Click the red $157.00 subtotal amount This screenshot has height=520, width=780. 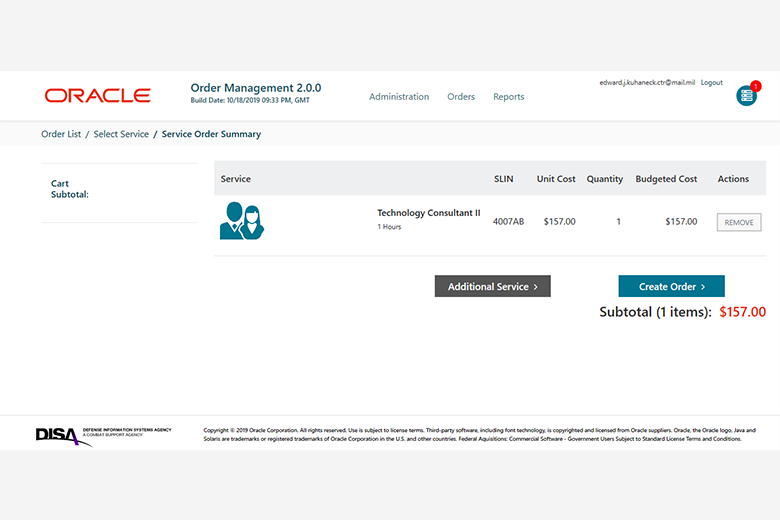(x=742, y=312)
